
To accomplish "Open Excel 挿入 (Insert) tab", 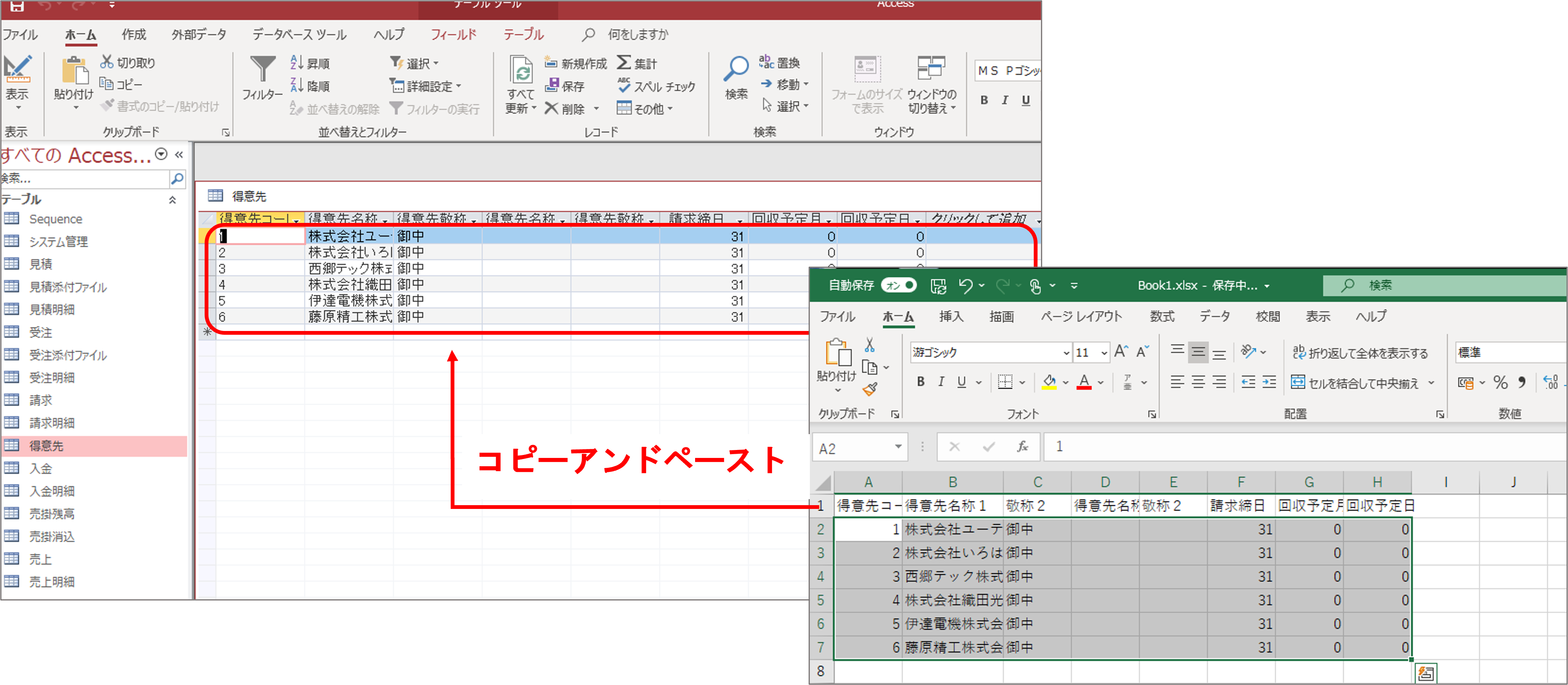I will pos(951,317).
